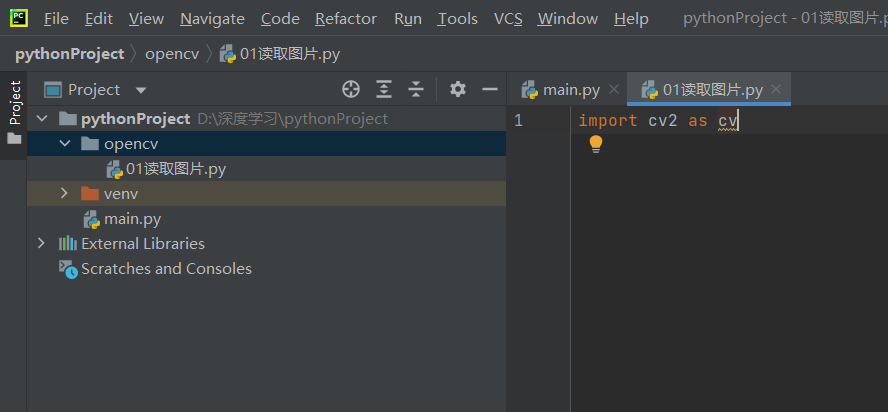Screen dimensions: 888x412
Task: Close the main.py editor tab
Action: (x=614, y=89)
